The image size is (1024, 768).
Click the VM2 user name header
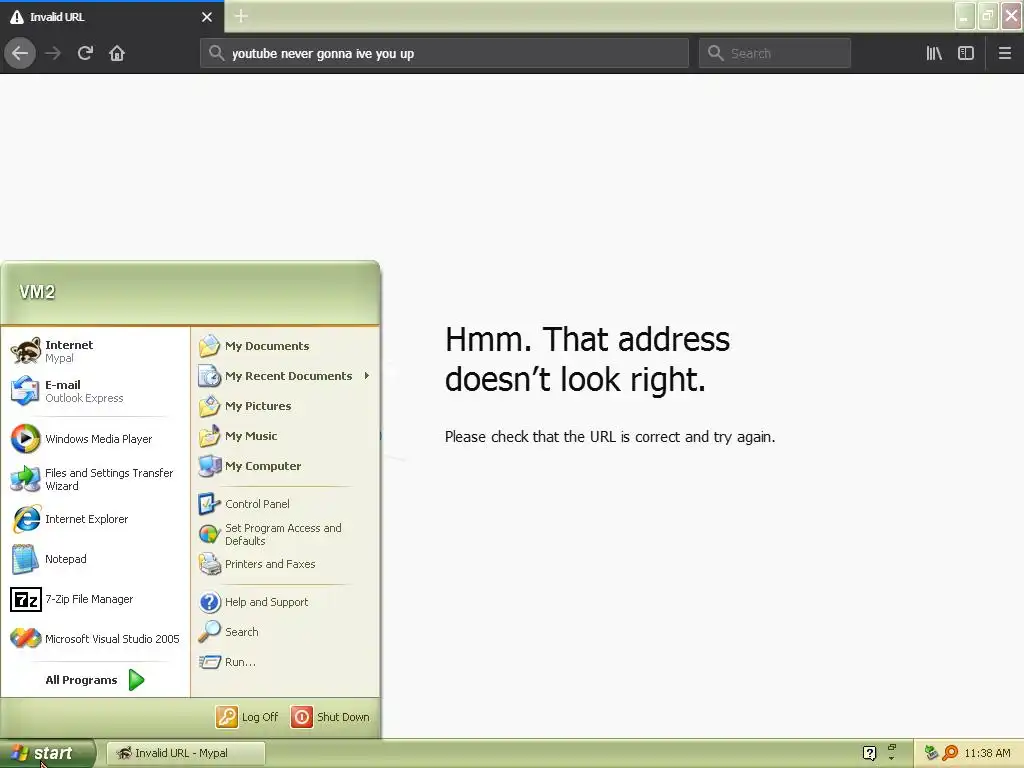[37, 292]
